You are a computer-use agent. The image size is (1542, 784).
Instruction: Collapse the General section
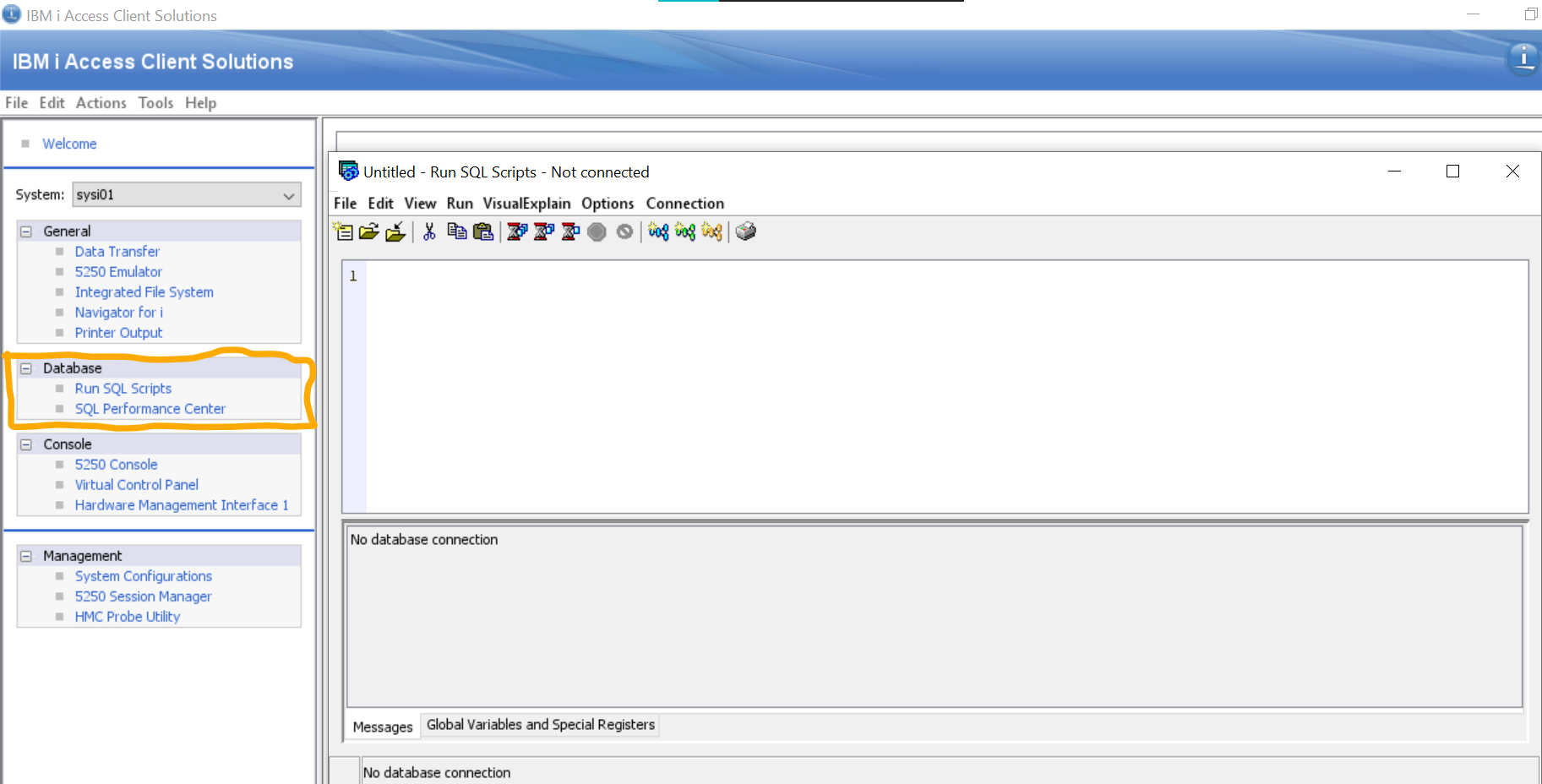tap(26, 231)
